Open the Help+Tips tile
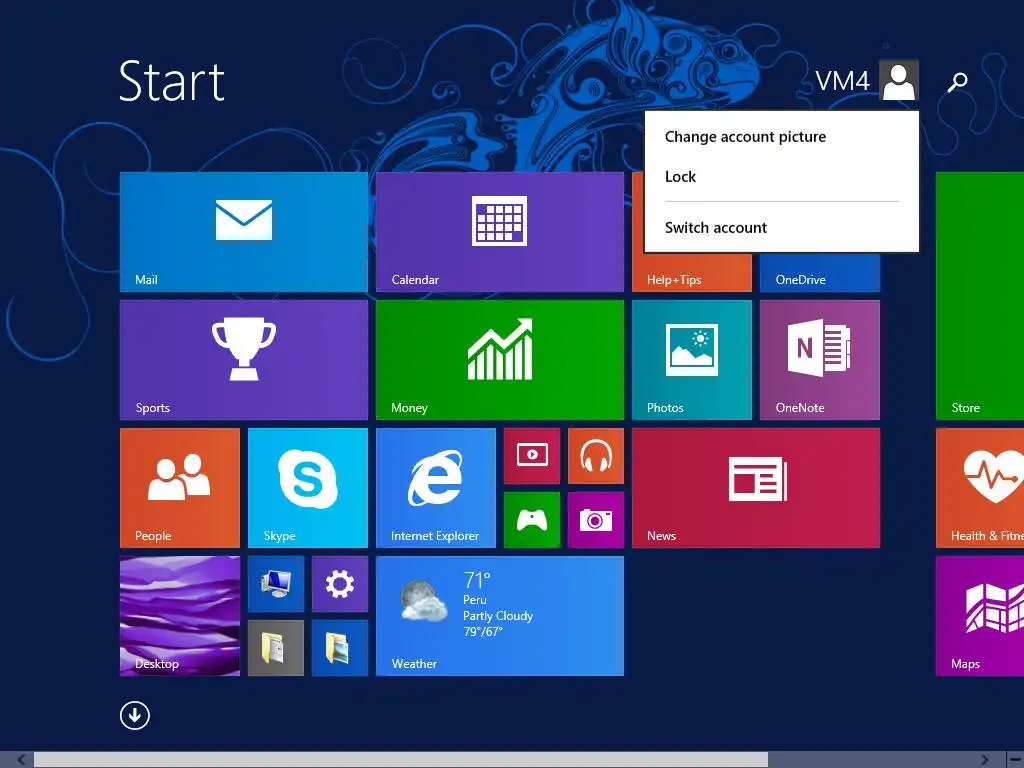 pos(692,273)
